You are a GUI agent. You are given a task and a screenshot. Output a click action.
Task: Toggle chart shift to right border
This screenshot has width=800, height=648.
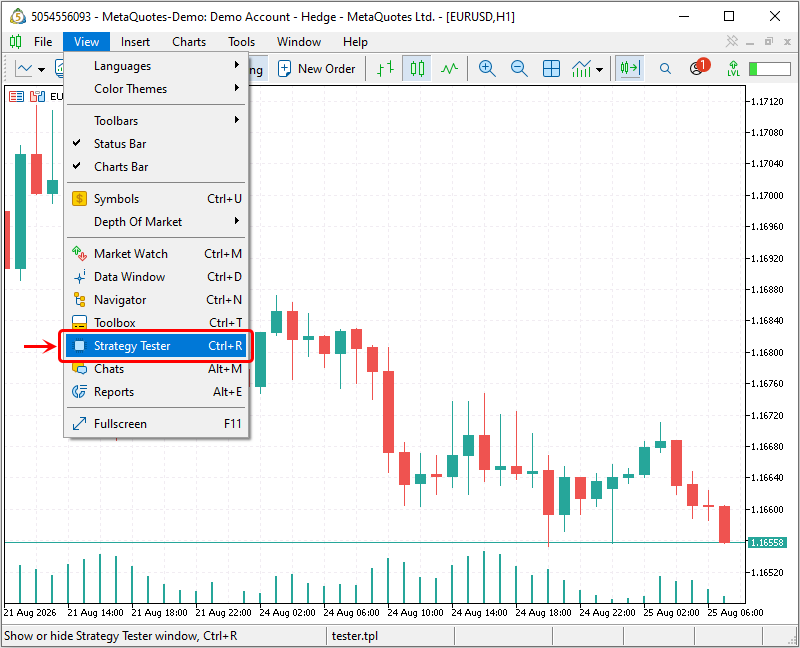[630, 68]
